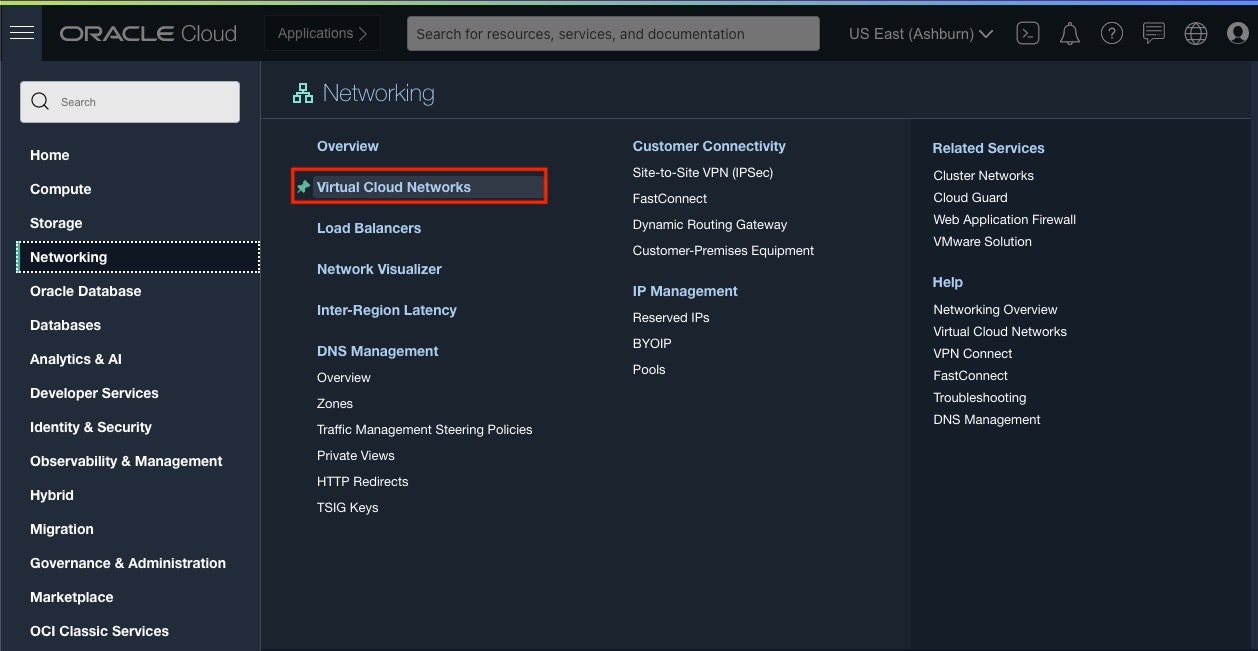Click the Oracle Cloud logo
Screen dimensions: 1258x651
148,33
